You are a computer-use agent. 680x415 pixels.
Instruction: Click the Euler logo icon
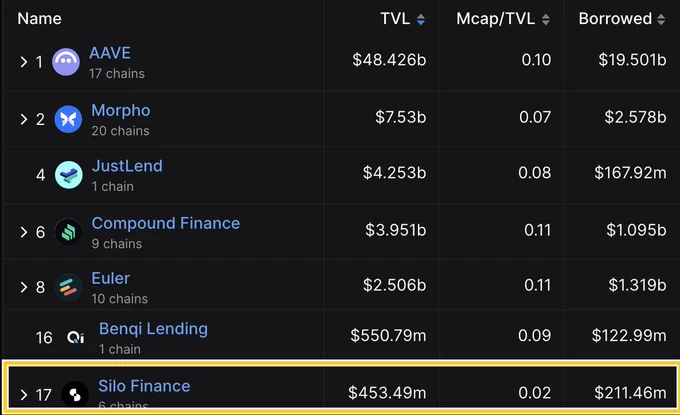pos(68,287)
